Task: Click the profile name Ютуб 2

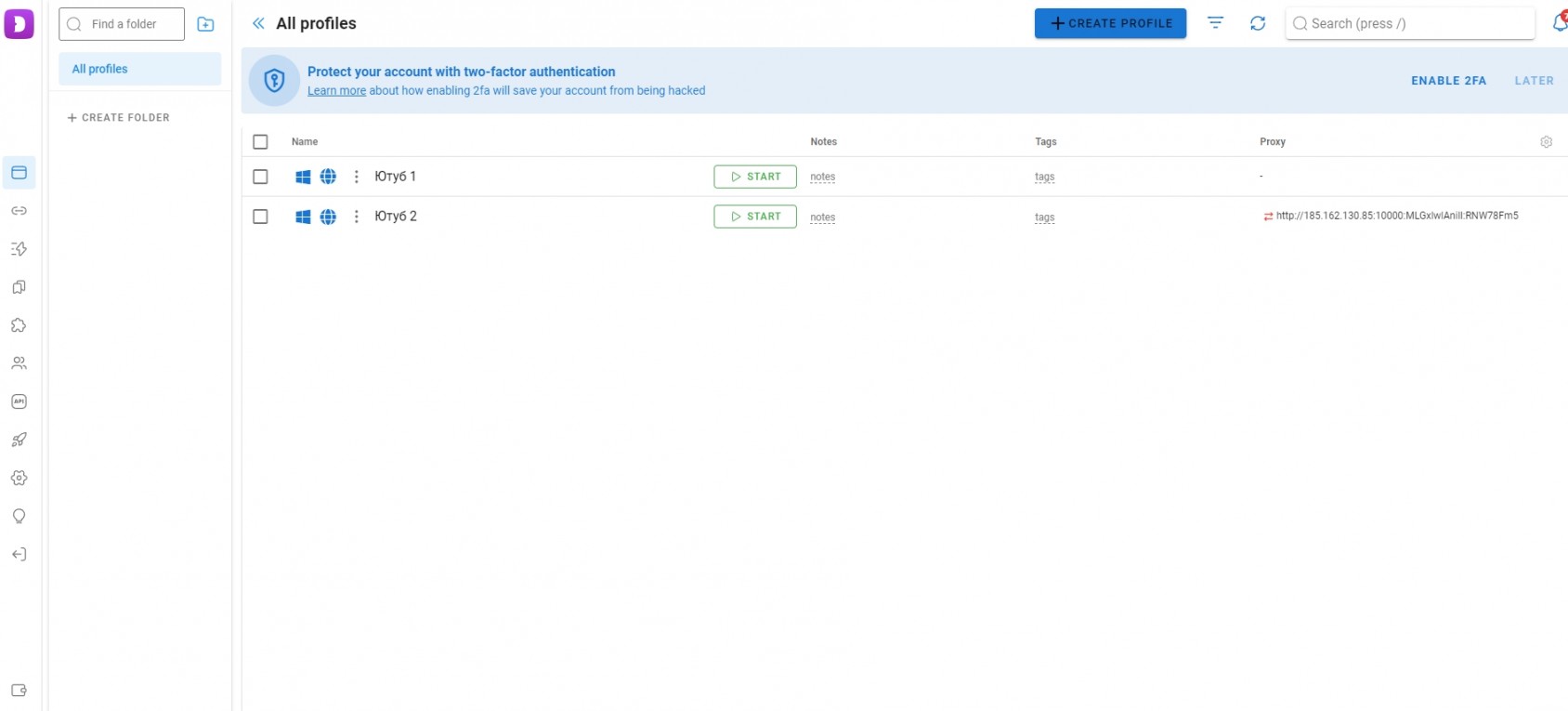Action: [396, 217]
